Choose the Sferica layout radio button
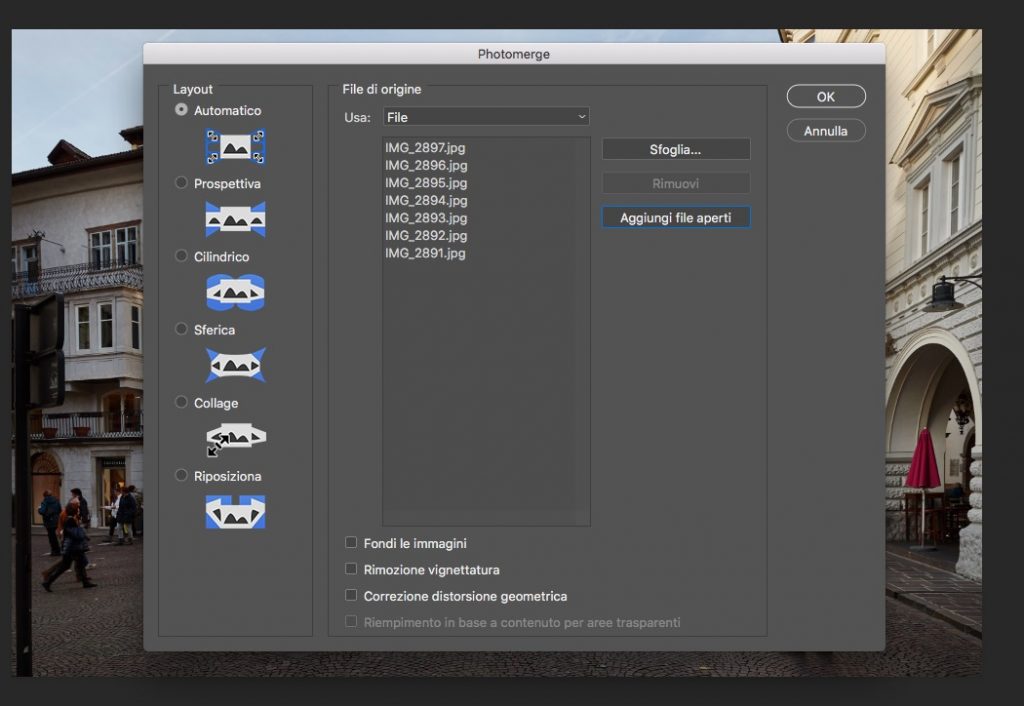The width and height of the screenshot is (1024, 706). [x=182, y=329]
